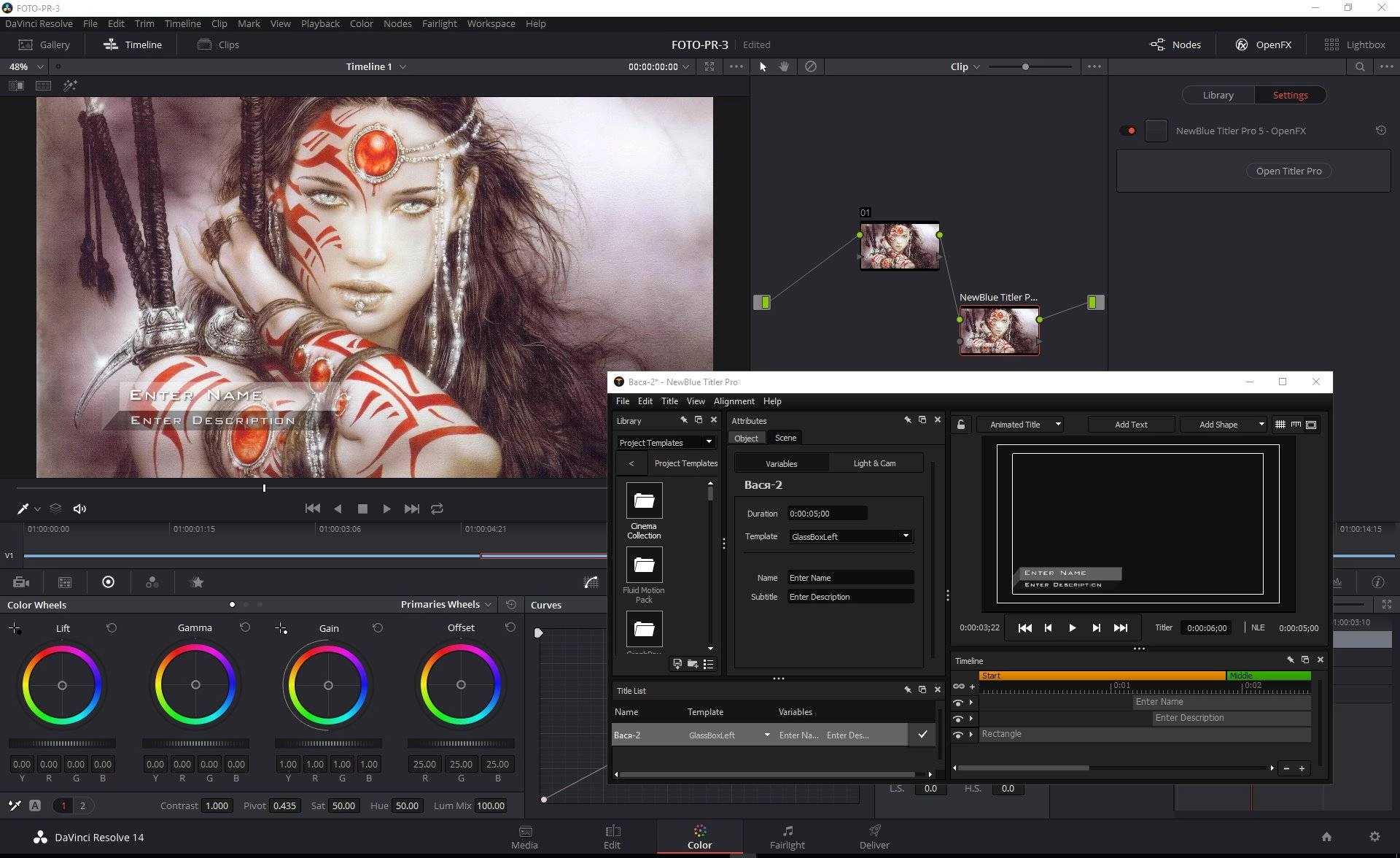
Task: Toggle viewer loop playback
Action: (437, 509)
